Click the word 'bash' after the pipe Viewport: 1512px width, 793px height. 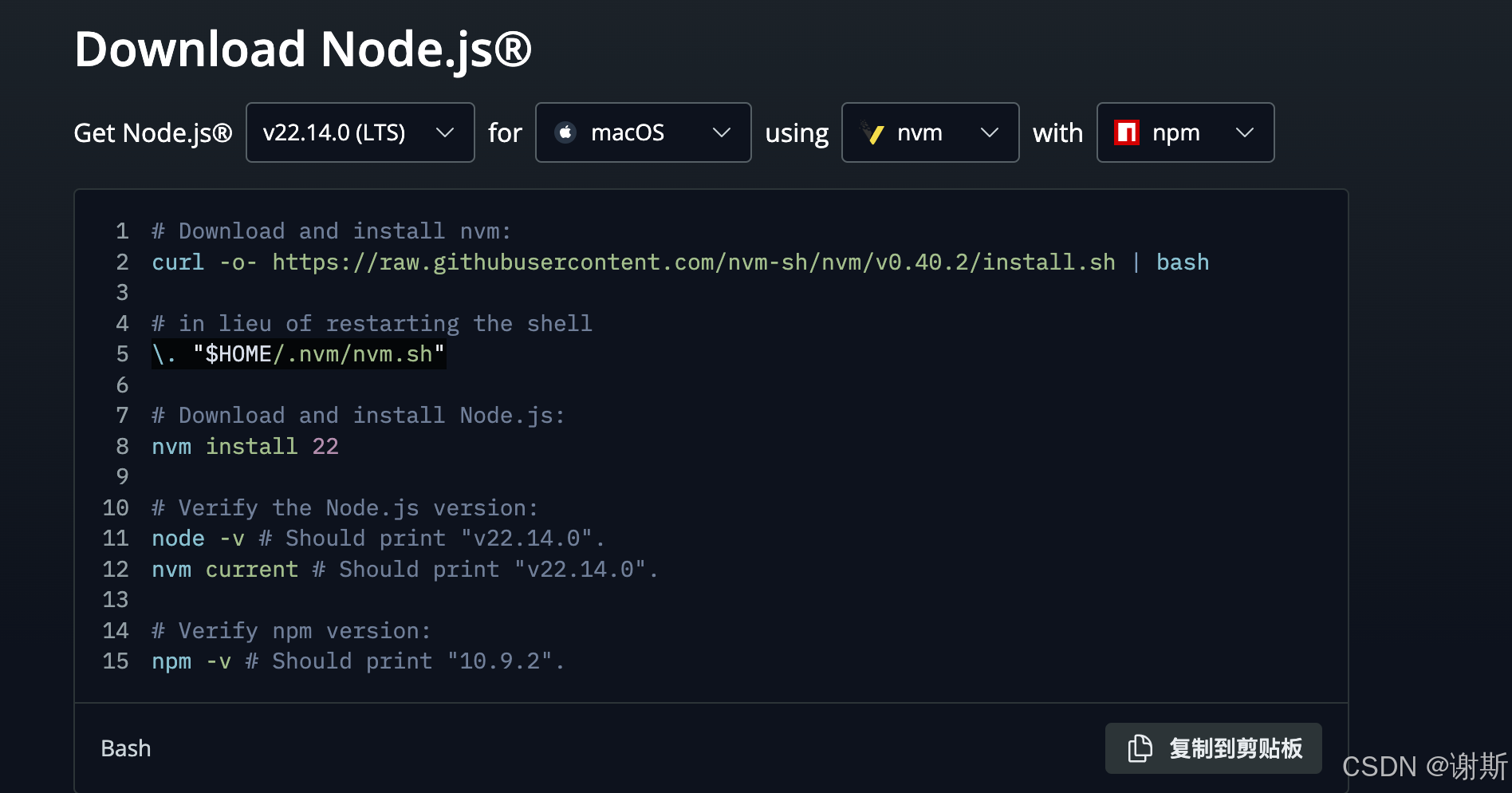tap(1183, 262)
